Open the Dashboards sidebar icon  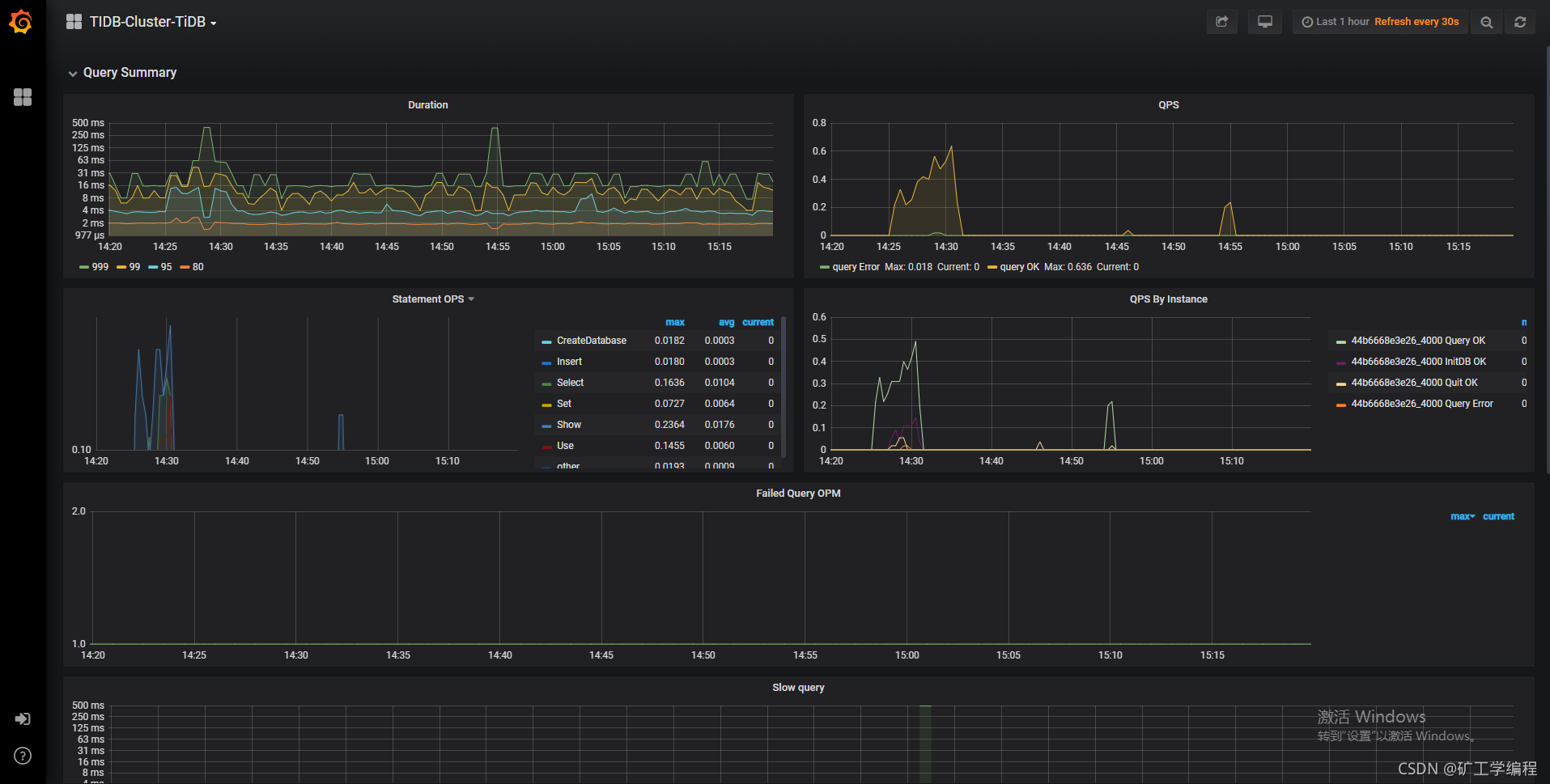click(x=23, y=97)
